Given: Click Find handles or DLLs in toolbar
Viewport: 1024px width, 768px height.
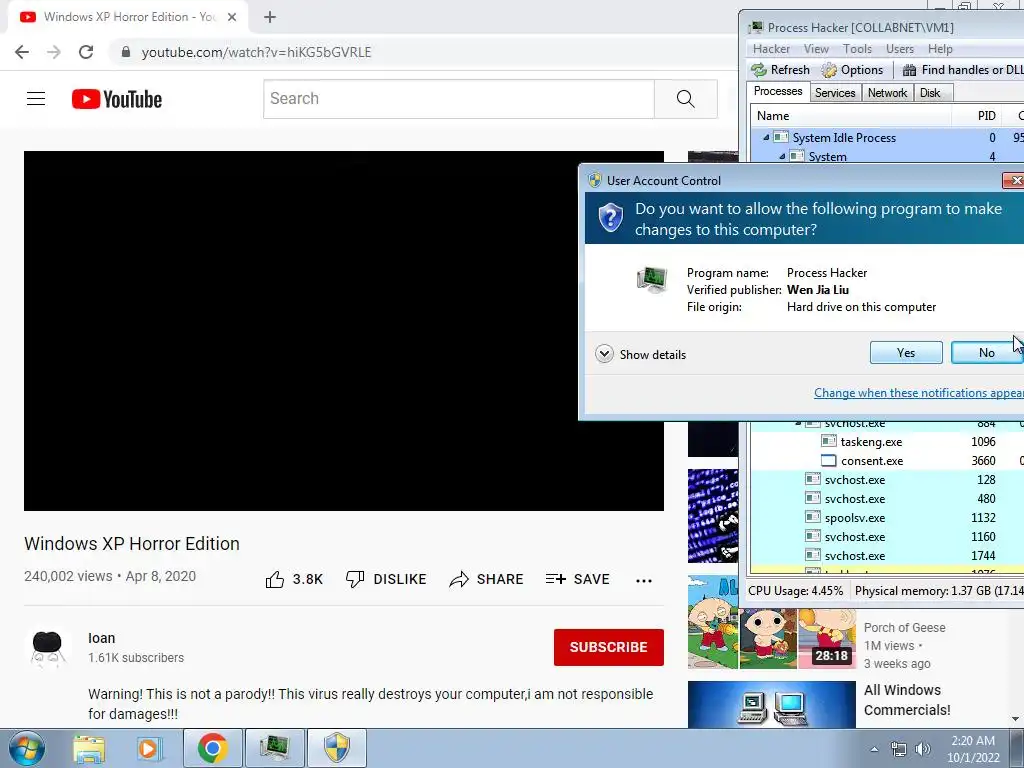Looking at the screenshot, I should pyautogui.click(x=963, y=70).
